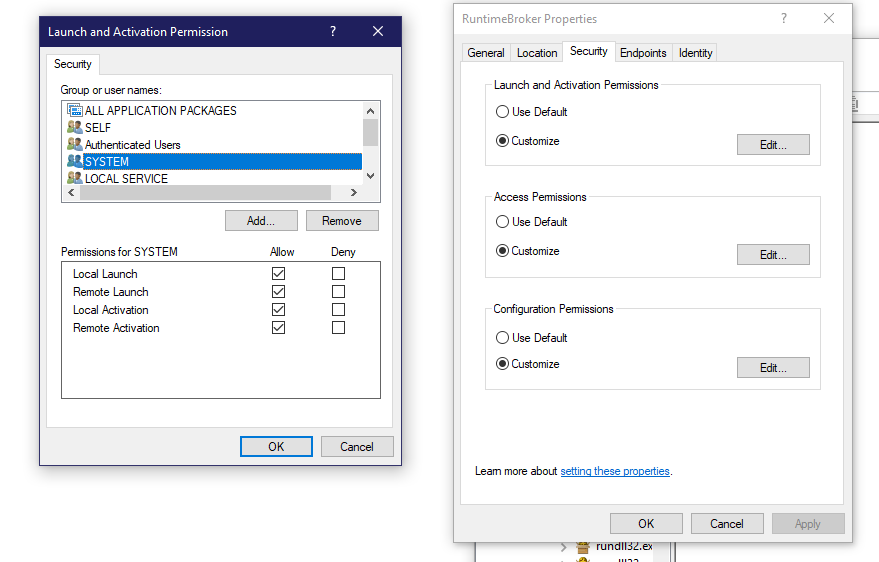The image size is (879, 562).
Task: Close the Launch and Activation Permission dialog
Action: click(378, 31)
